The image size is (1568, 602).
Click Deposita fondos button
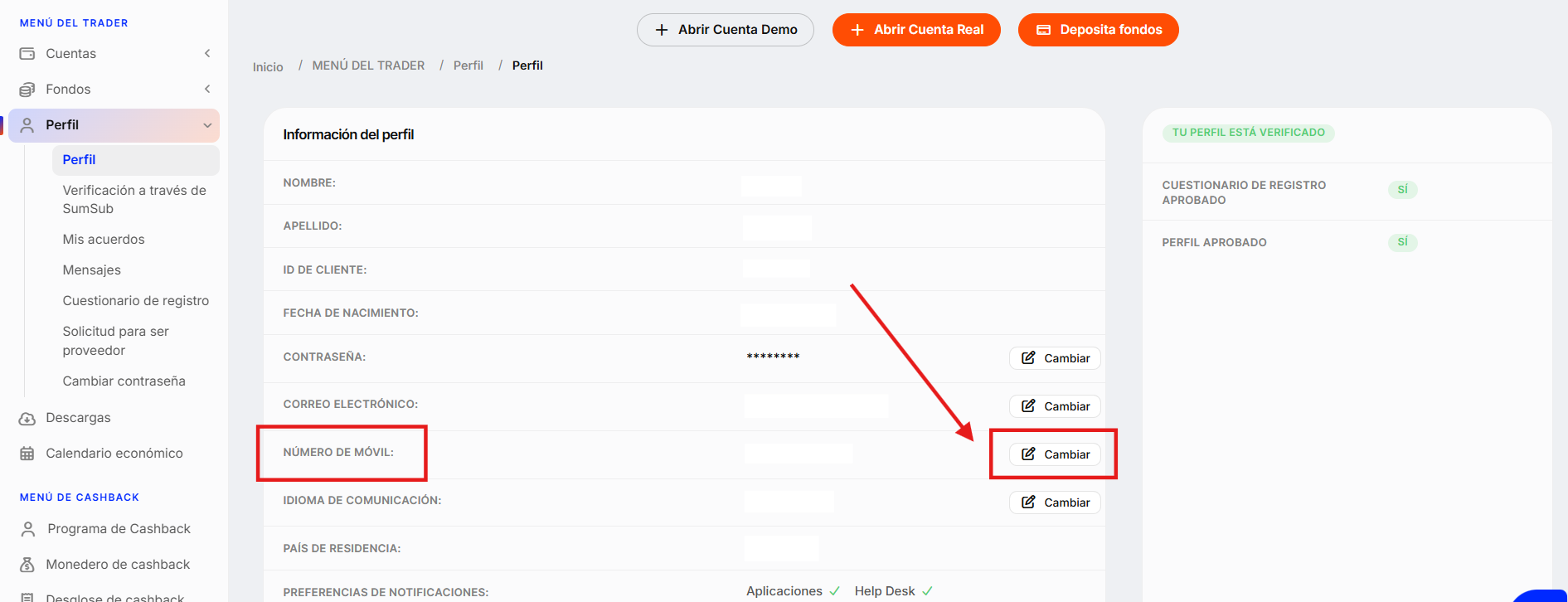1099,30
